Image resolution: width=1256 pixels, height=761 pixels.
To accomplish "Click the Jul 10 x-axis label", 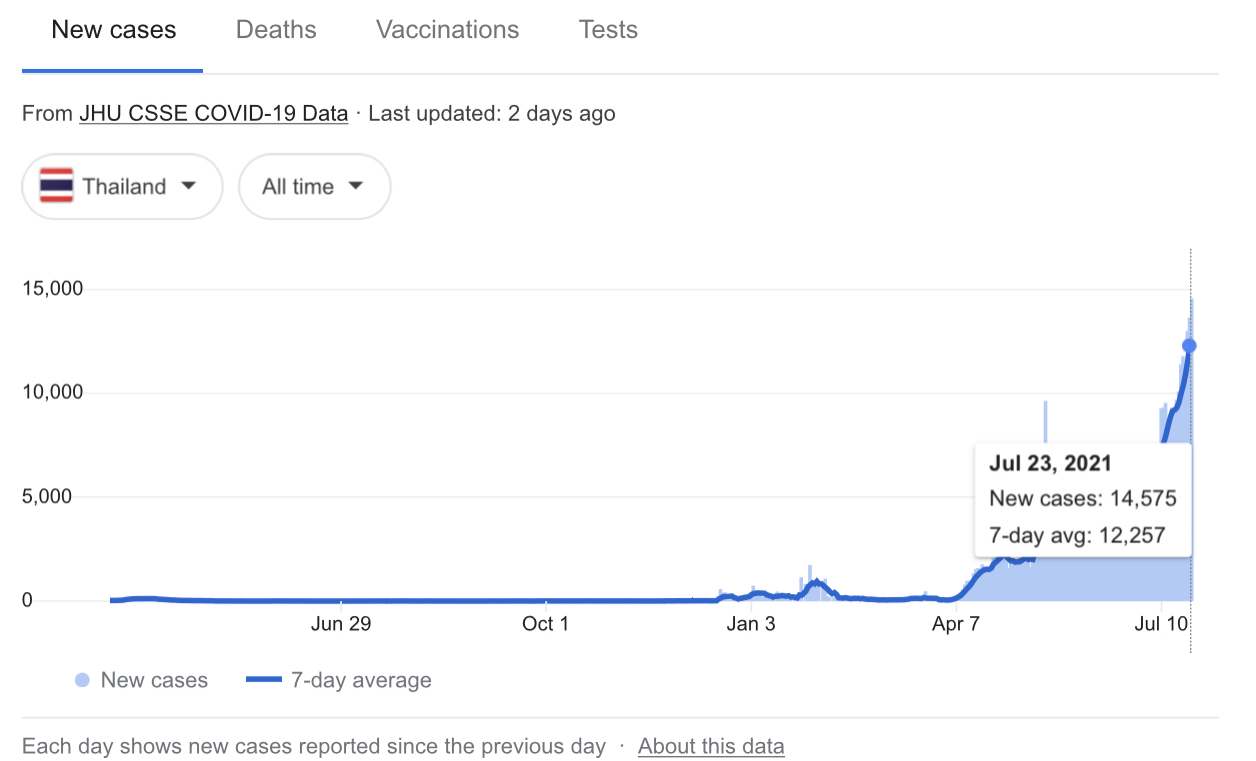I will point(1161,625).
